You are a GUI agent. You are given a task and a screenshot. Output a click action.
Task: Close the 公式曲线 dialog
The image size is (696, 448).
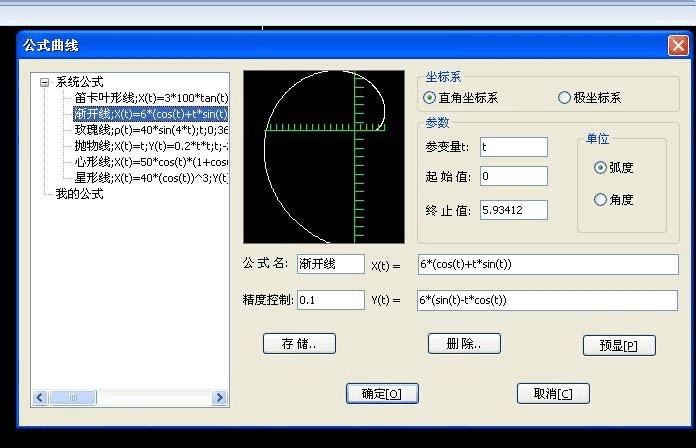[x=678, y=46]
